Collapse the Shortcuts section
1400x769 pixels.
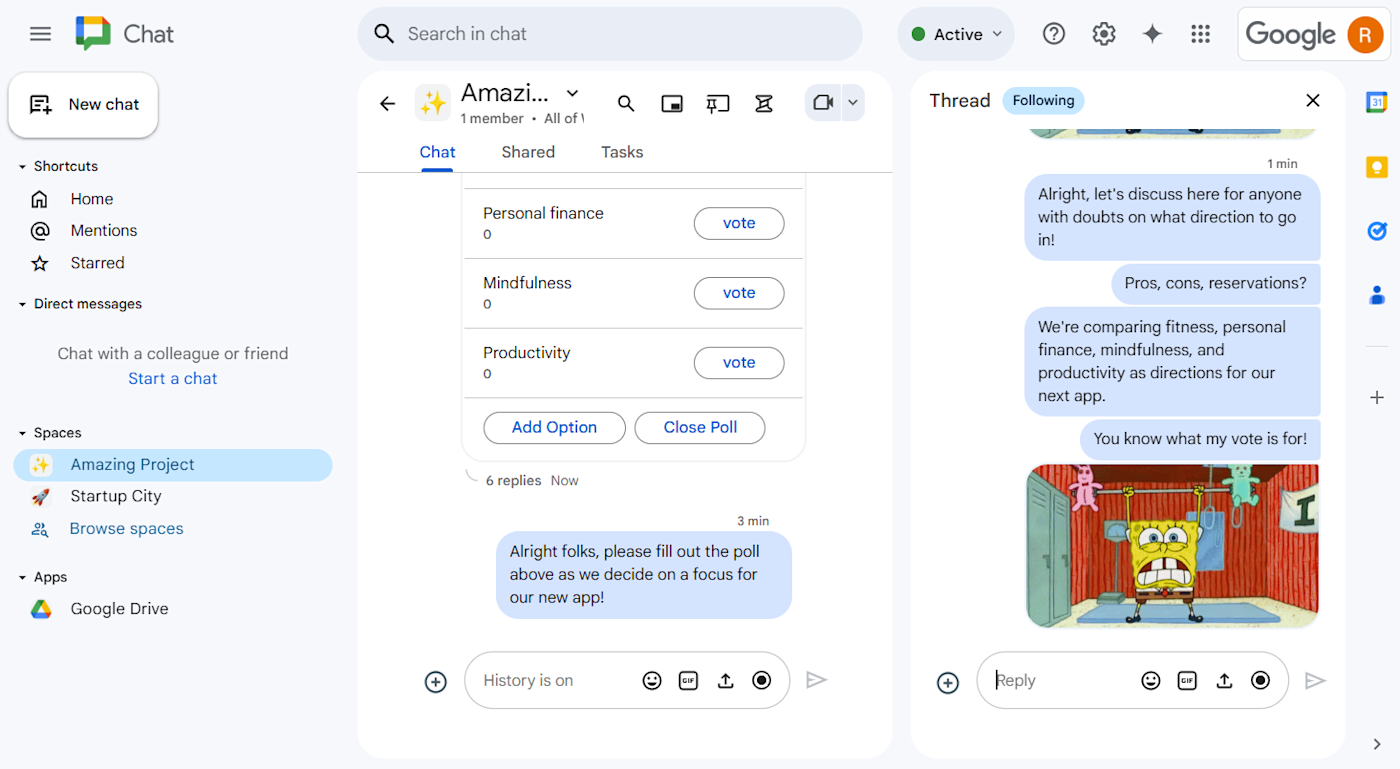(23, 166)
